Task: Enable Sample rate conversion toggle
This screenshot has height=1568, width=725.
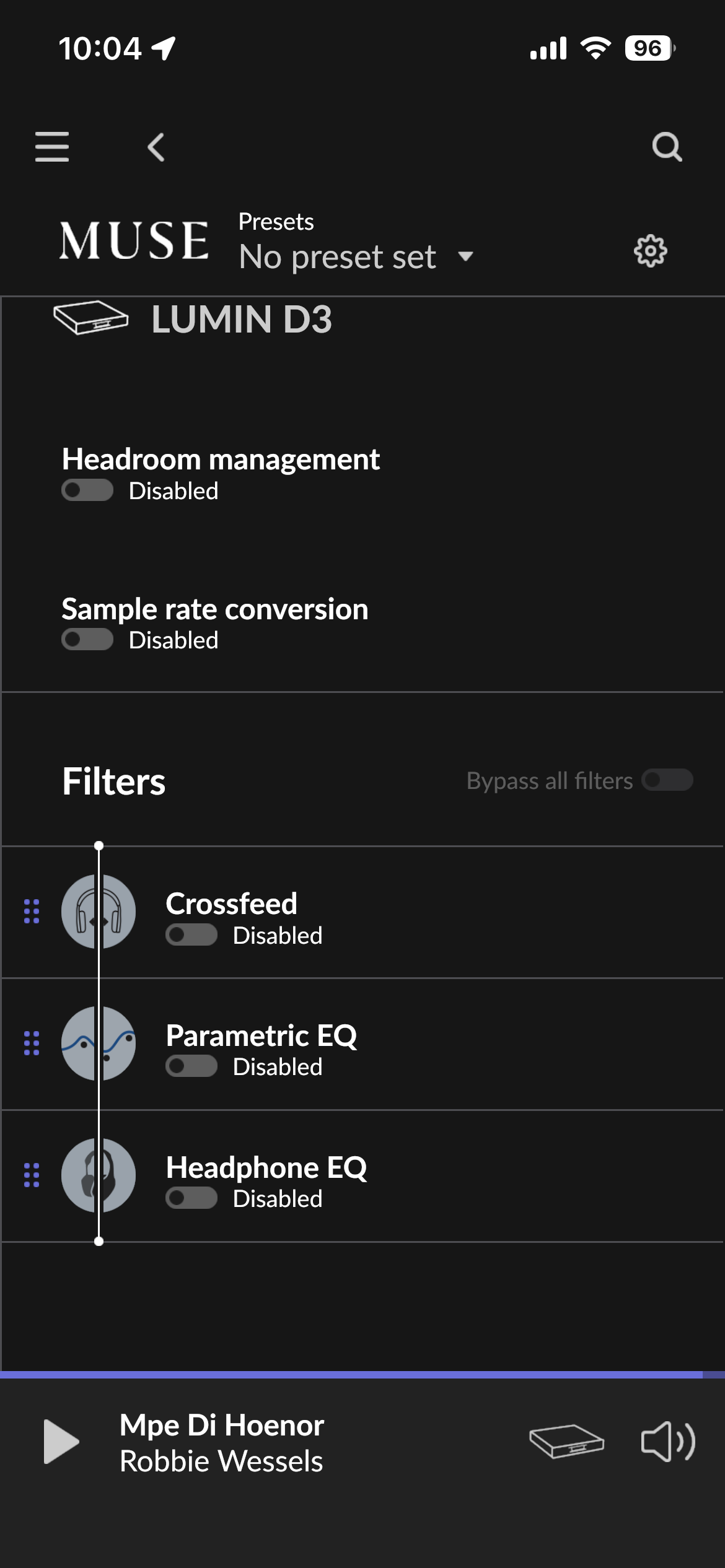Action: [87, 640]
